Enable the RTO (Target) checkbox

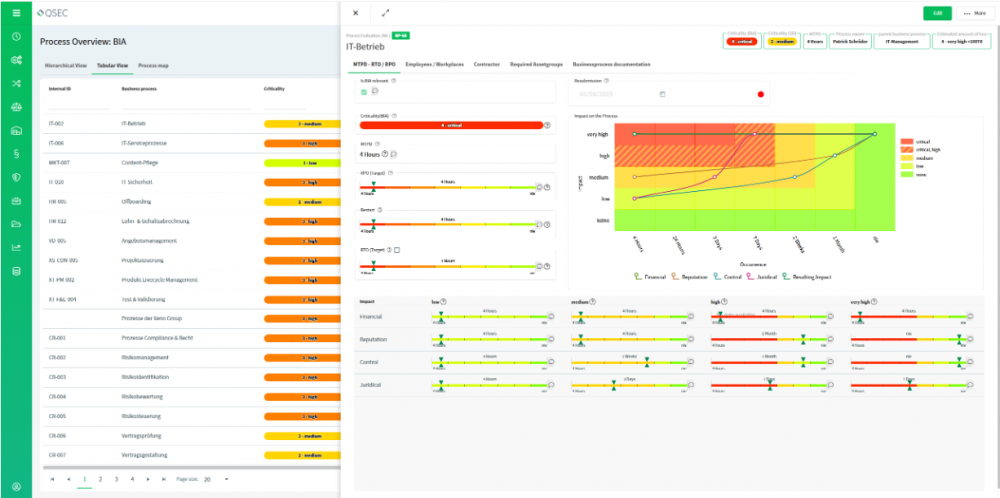[396, 249]
